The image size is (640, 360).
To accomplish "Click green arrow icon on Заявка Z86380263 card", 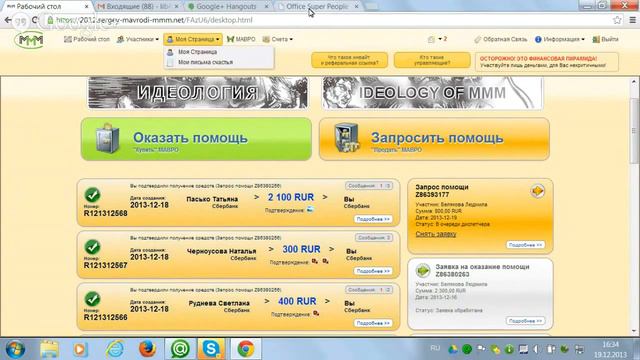I will [x=423, y=270].
